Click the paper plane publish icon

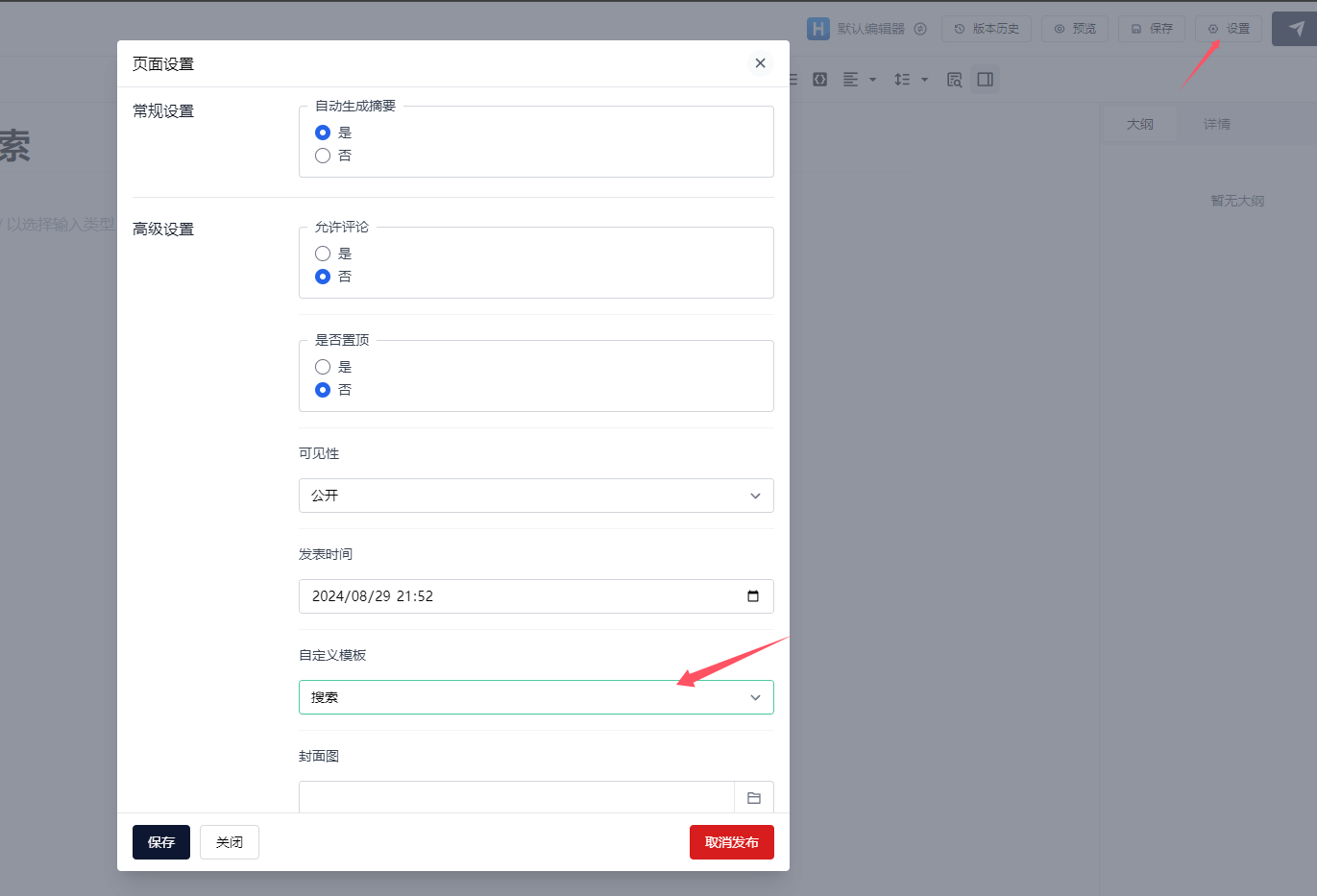click(x=1296, y=29)
